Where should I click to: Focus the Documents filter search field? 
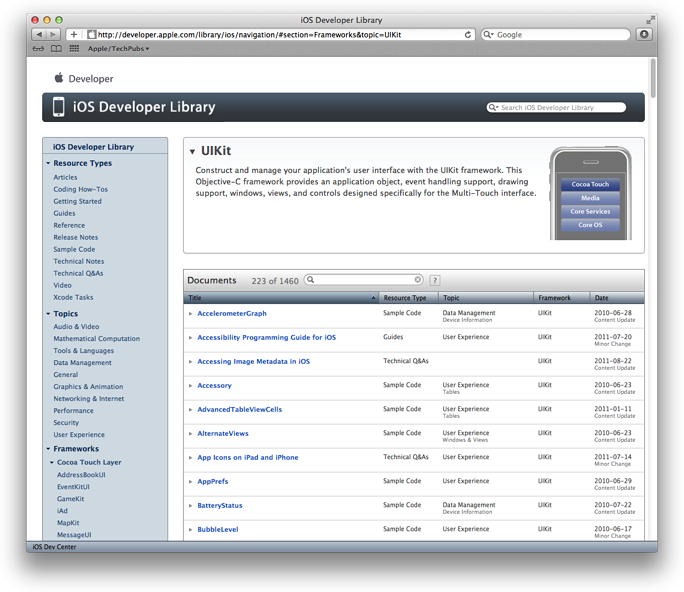364,279
